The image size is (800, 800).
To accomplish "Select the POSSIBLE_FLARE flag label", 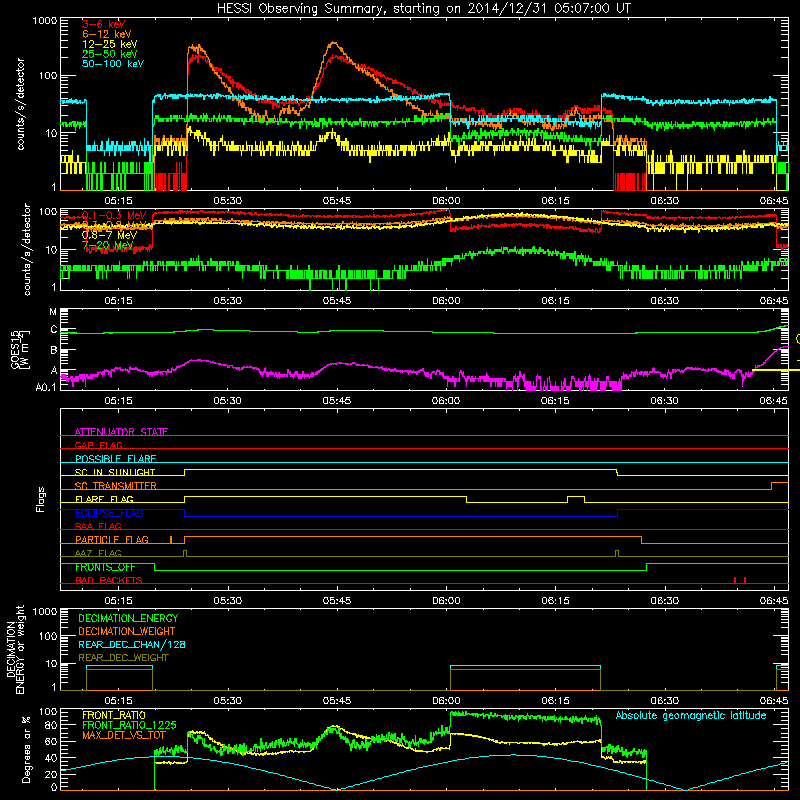I will [x=116, y=459].
